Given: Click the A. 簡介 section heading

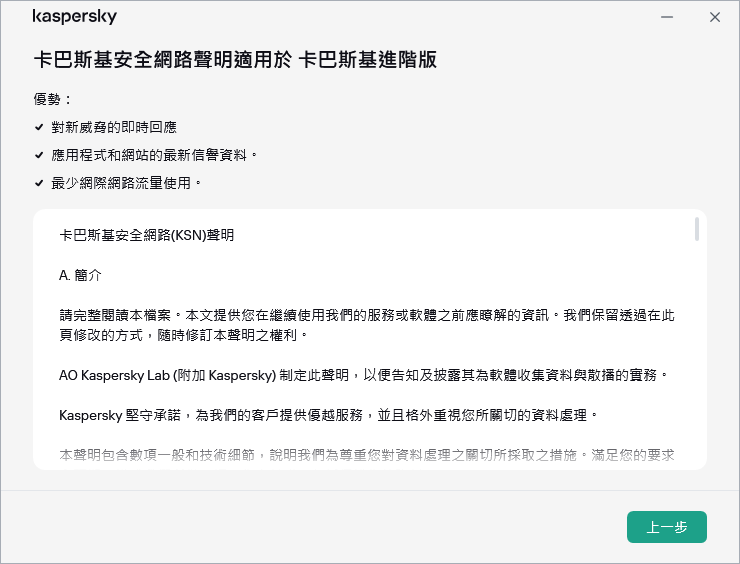Looking at the screenshot, I should [80, 274].
